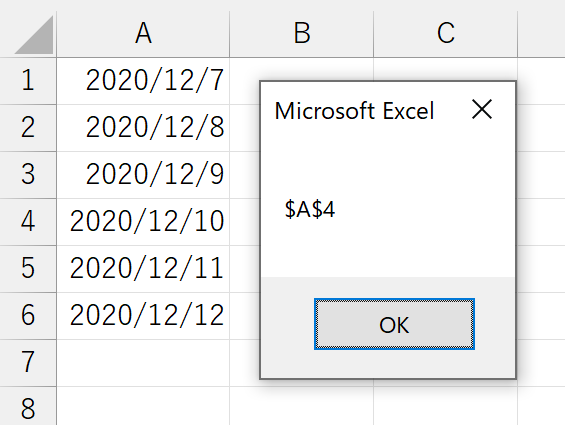Select row 5 header
The height and width of the screenshot is (425, 565).
pyautogui.click(x=28, y=269)
